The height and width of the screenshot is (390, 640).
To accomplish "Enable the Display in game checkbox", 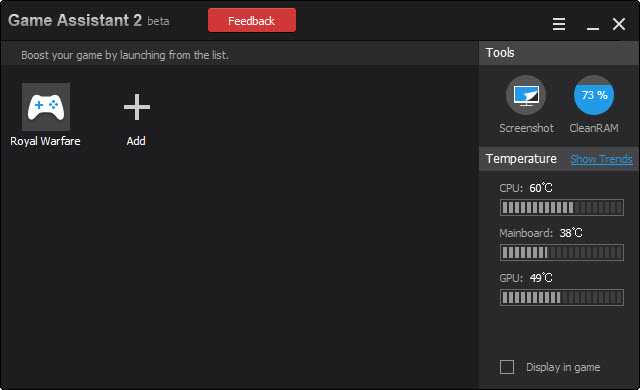I will point(507,367).
